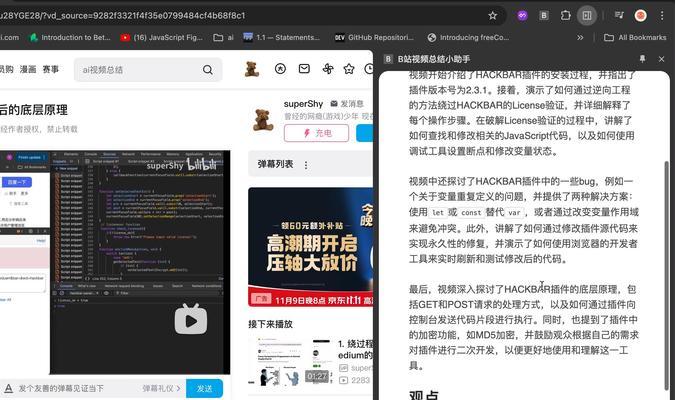Click the 观点 heading in summary panel

click(424, 394)
